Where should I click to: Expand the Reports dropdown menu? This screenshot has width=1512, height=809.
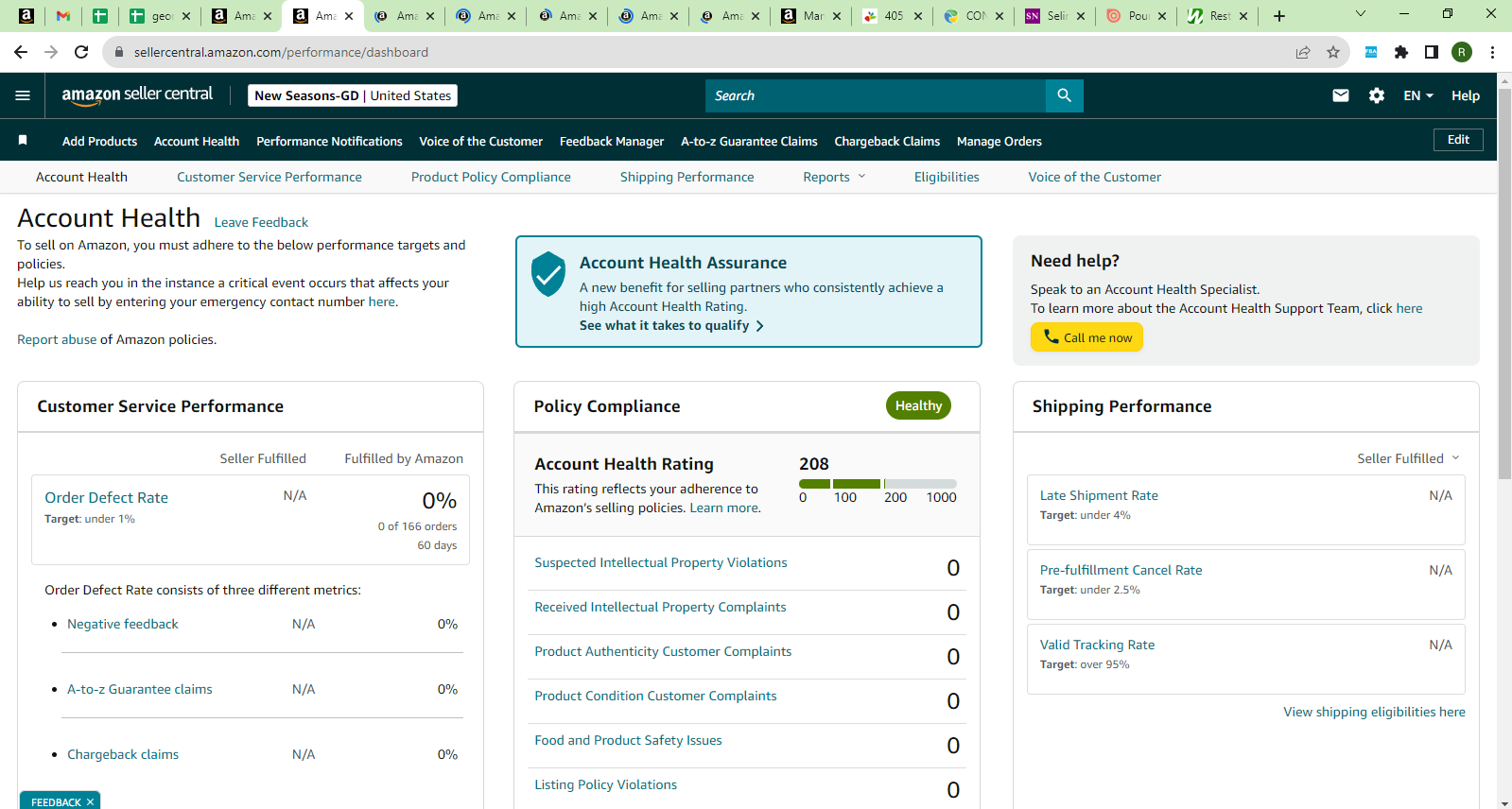(x=834, y=177)
